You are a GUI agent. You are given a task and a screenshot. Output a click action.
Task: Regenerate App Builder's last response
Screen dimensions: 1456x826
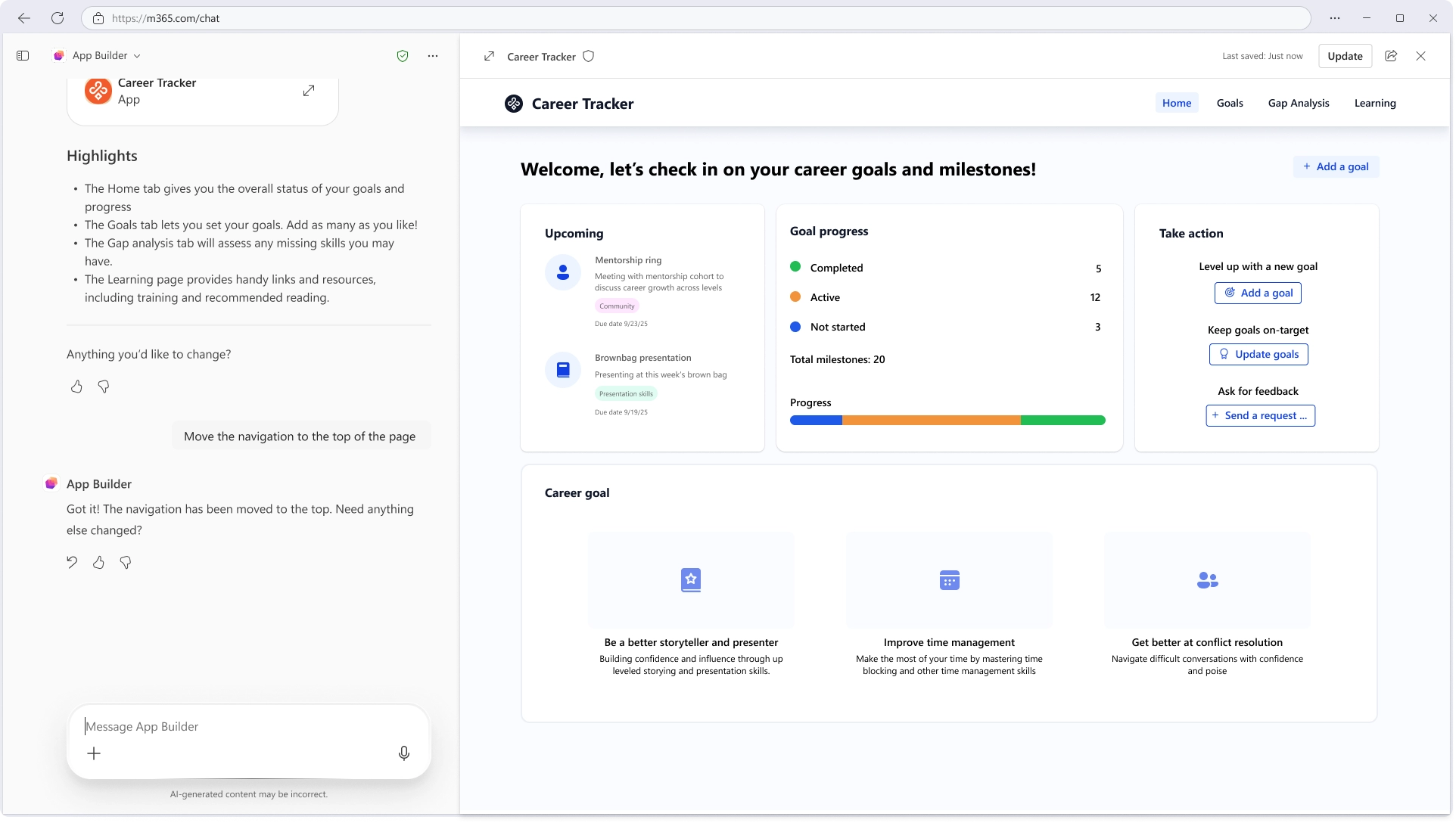click(72, 563)
